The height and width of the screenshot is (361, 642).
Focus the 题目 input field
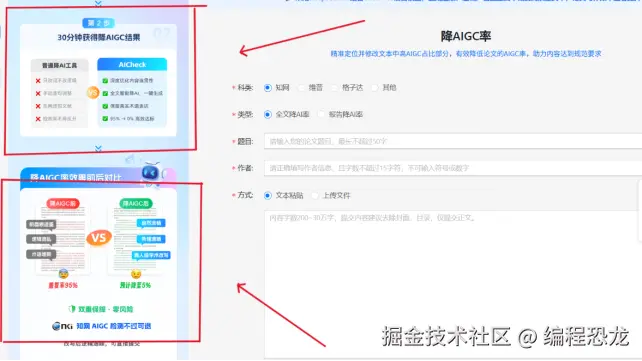[x=453, y=141]
